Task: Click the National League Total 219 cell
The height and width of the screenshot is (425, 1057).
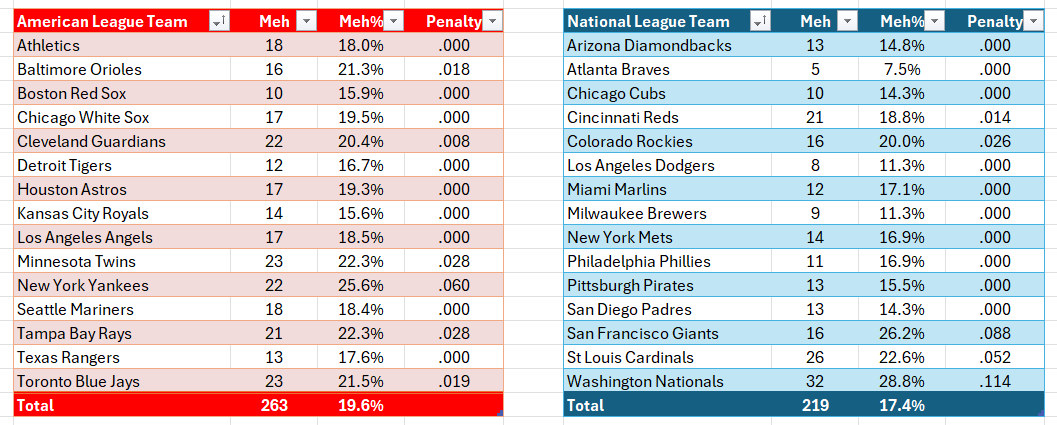Action: [815, 405]
